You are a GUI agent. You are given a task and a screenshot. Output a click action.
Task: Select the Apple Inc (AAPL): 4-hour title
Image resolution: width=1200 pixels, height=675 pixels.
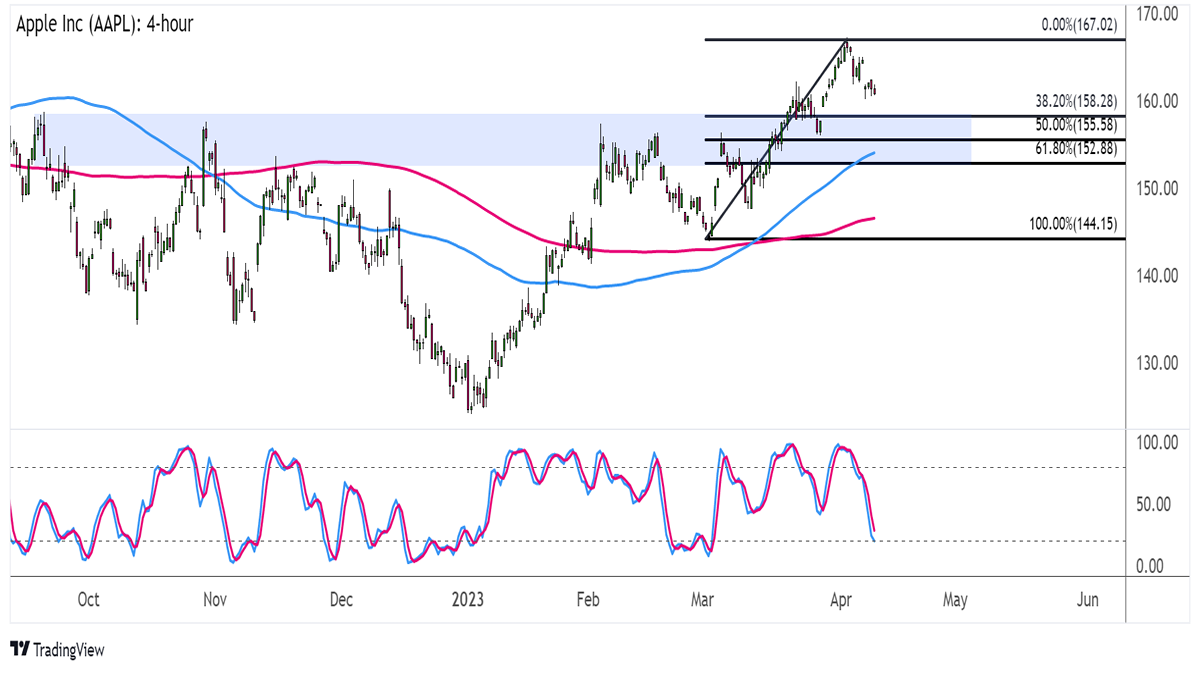(x=104, y=24)
